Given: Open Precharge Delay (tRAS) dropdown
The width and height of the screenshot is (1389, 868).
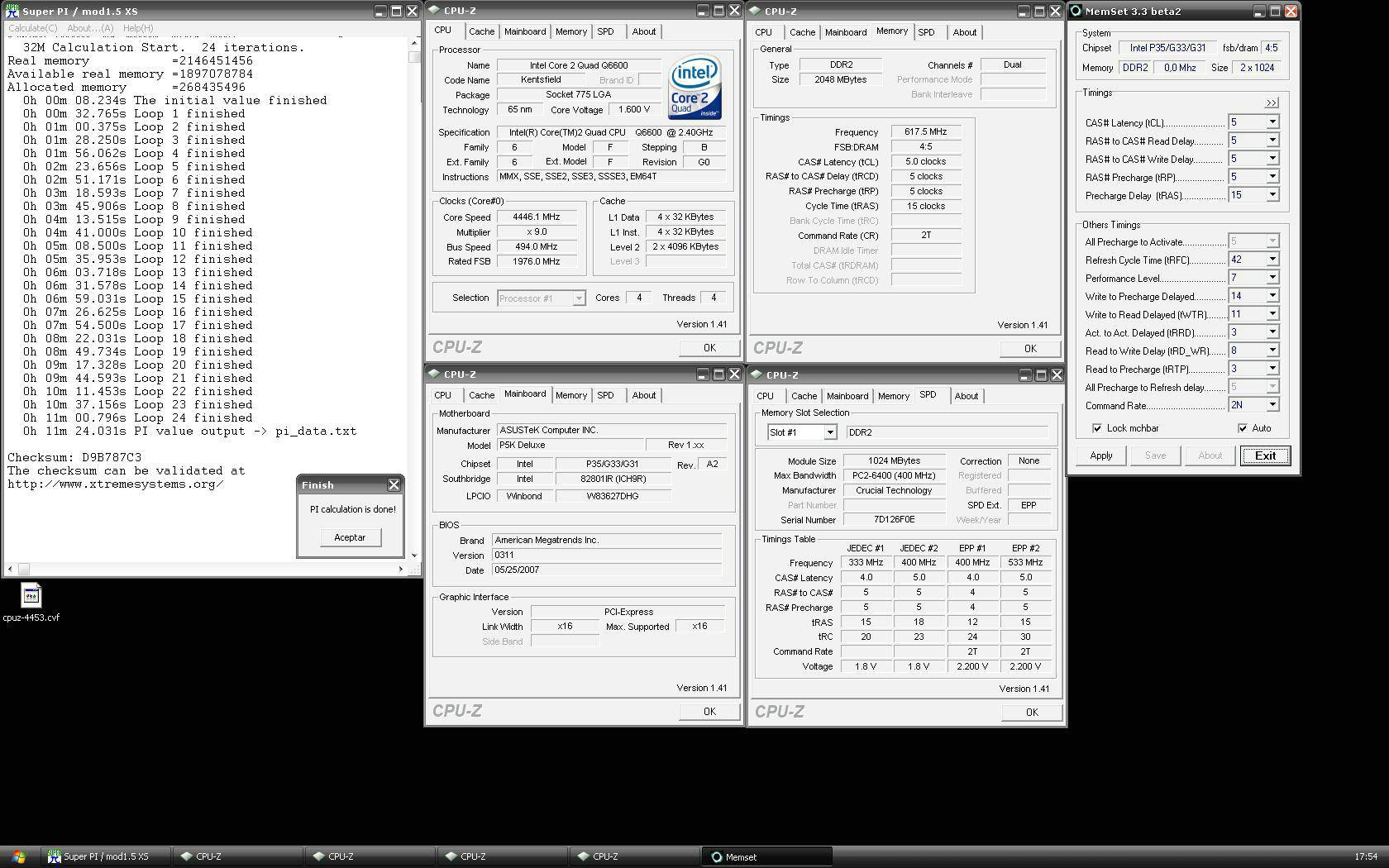Looking at the screenshot, I should (x=1272, y=195).
